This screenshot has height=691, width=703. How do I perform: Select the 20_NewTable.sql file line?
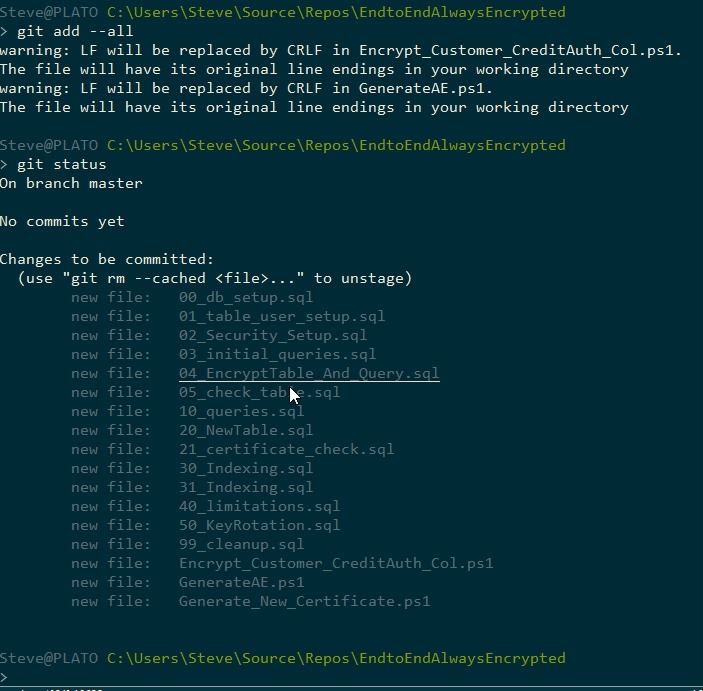point(246,430)
